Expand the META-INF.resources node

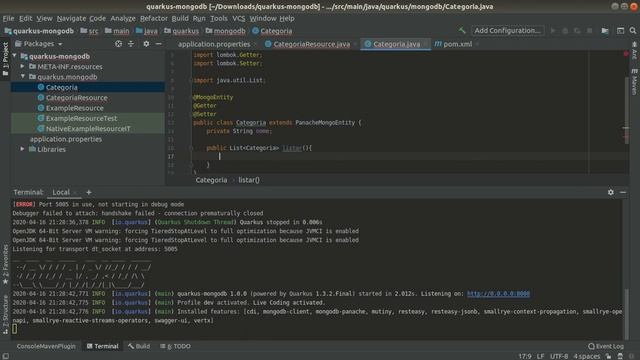point(22,66)
